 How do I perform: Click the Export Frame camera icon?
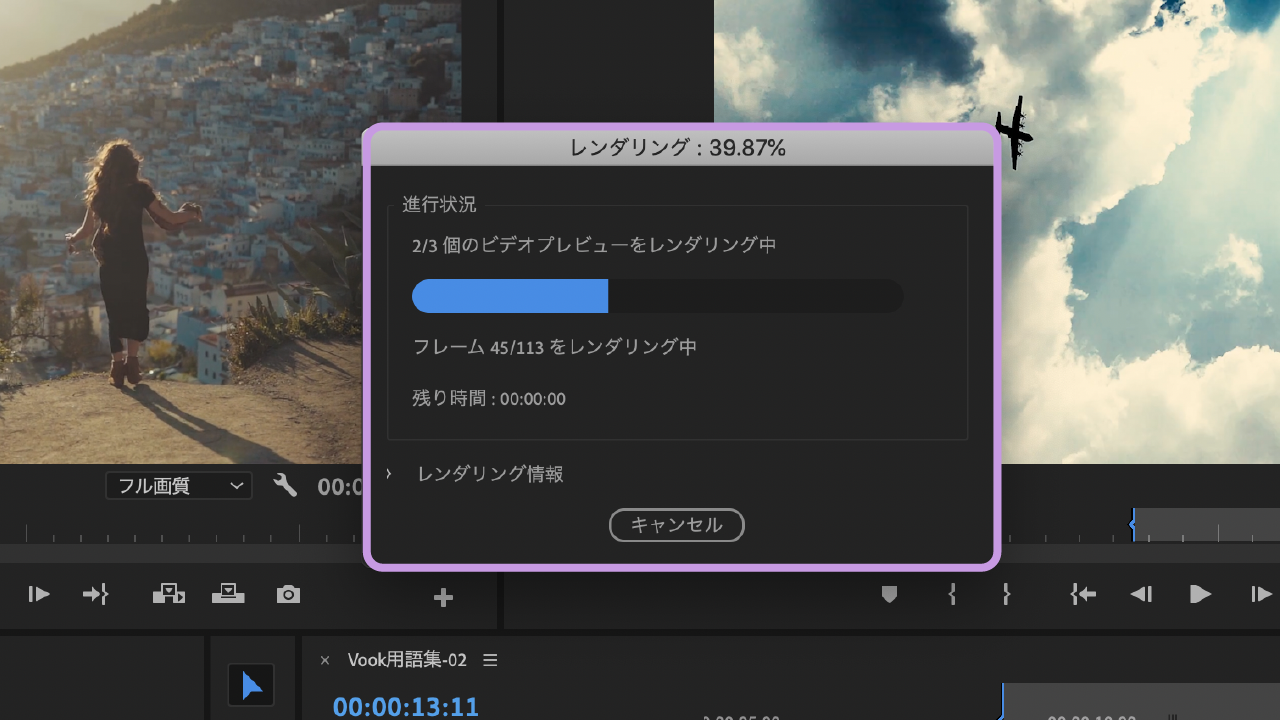pyautogui.click(x=288, y=595)
